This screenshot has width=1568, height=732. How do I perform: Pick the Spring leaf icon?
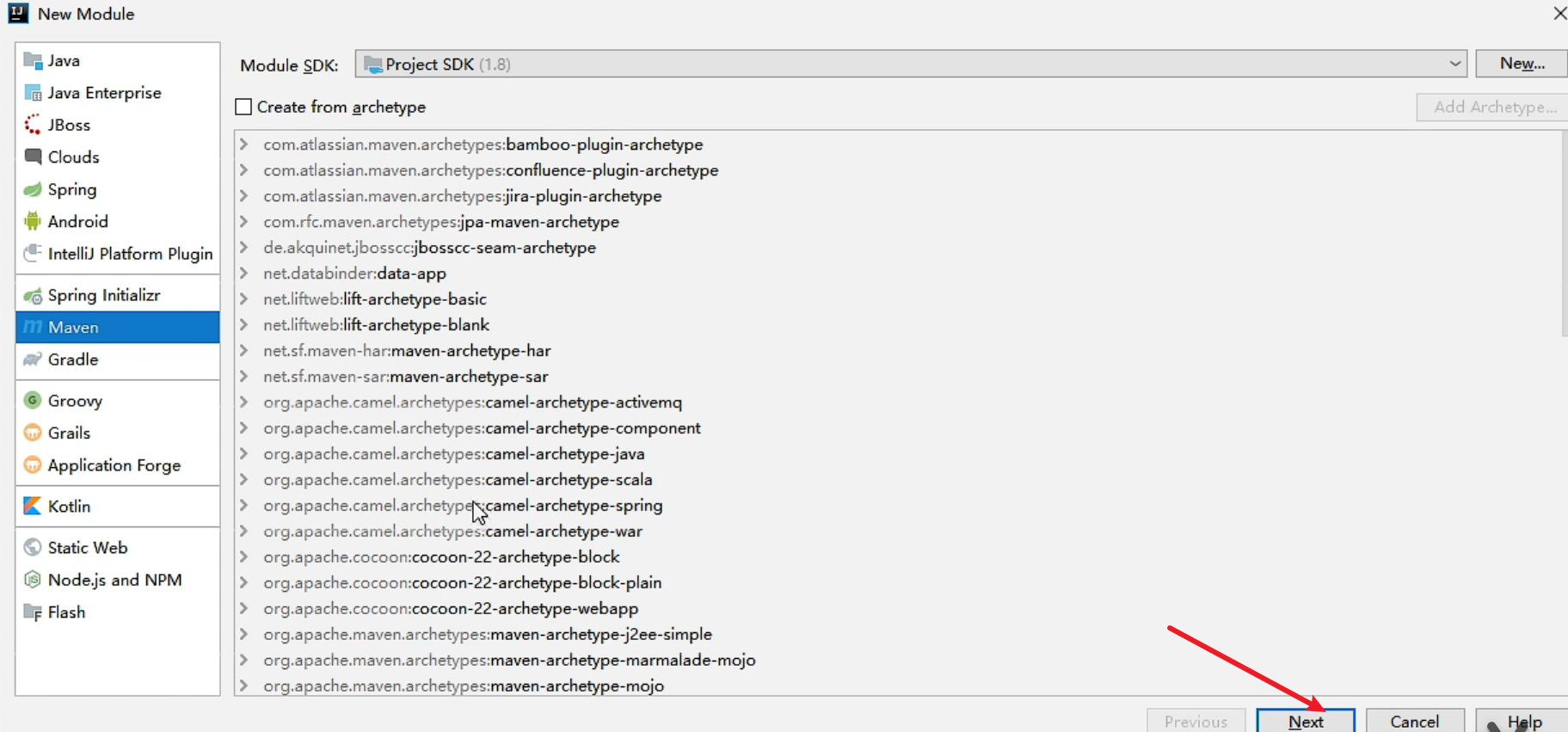tap(33, 189)
